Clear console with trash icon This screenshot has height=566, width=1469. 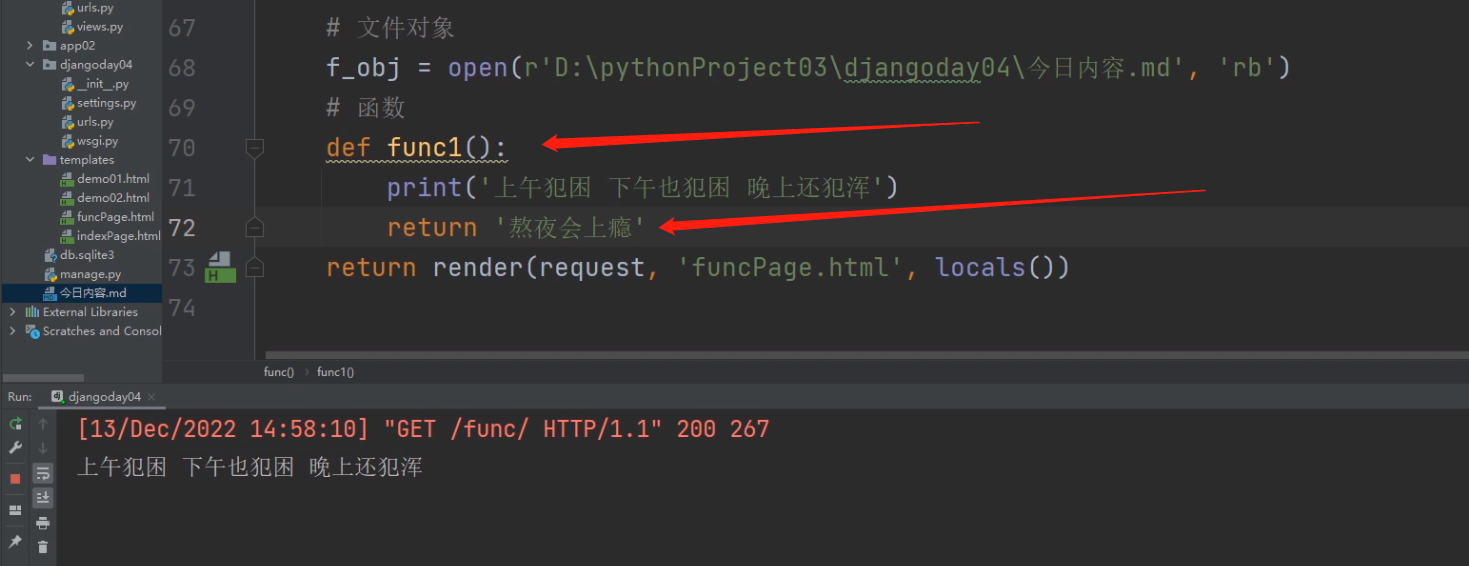tap(43, 547)
